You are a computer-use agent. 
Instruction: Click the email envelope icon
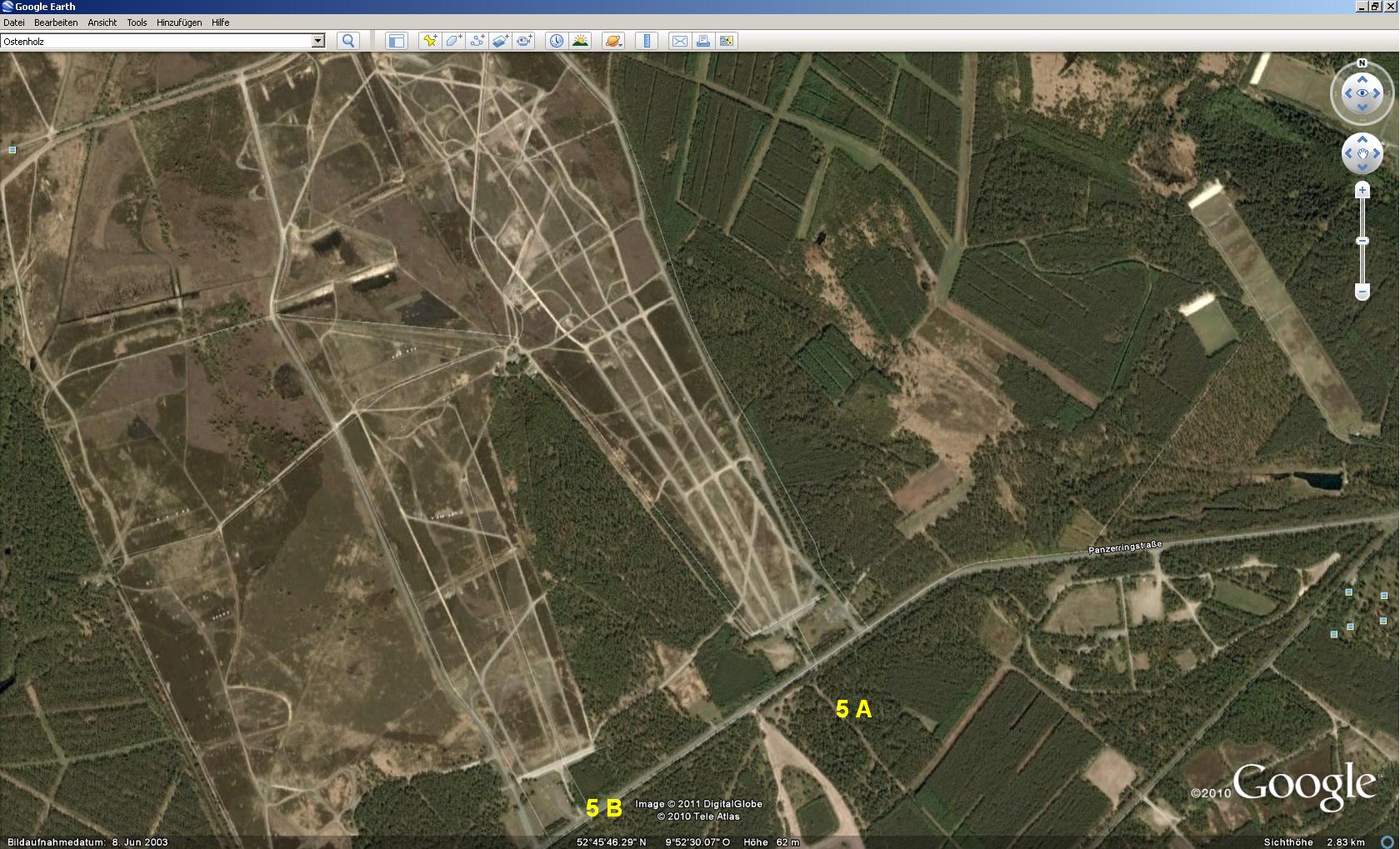[x=679, y=41]
